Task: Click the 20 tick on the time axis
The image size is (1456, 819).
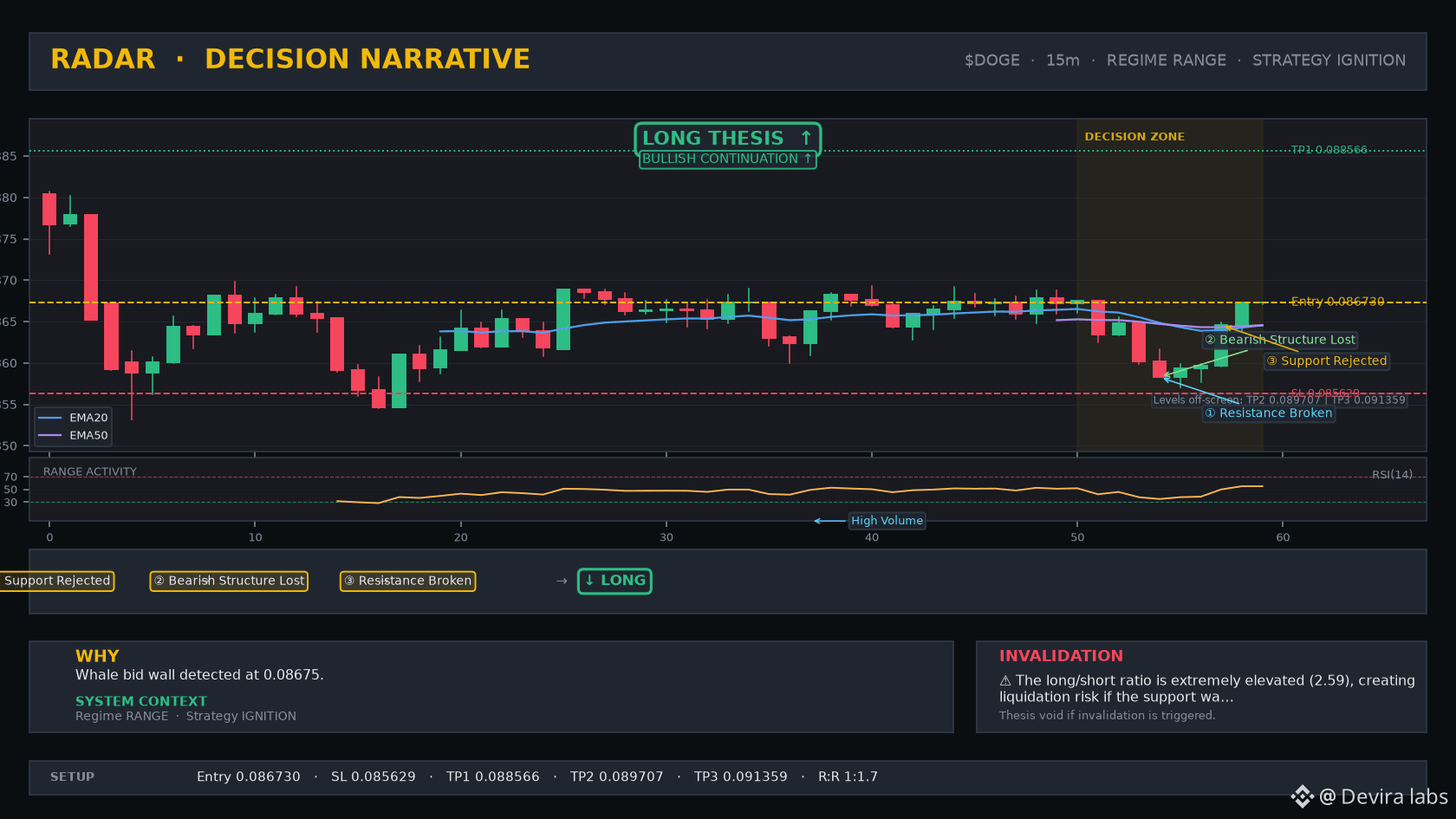Action: click(x=461, y=537)
